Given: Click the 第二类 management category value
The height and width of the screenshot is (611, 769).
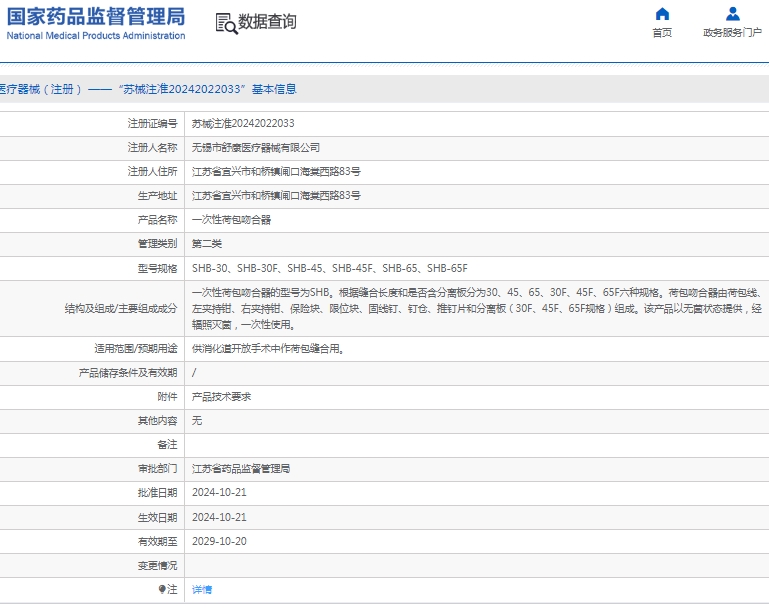Looking at the screenshot, I should [207, 244].
